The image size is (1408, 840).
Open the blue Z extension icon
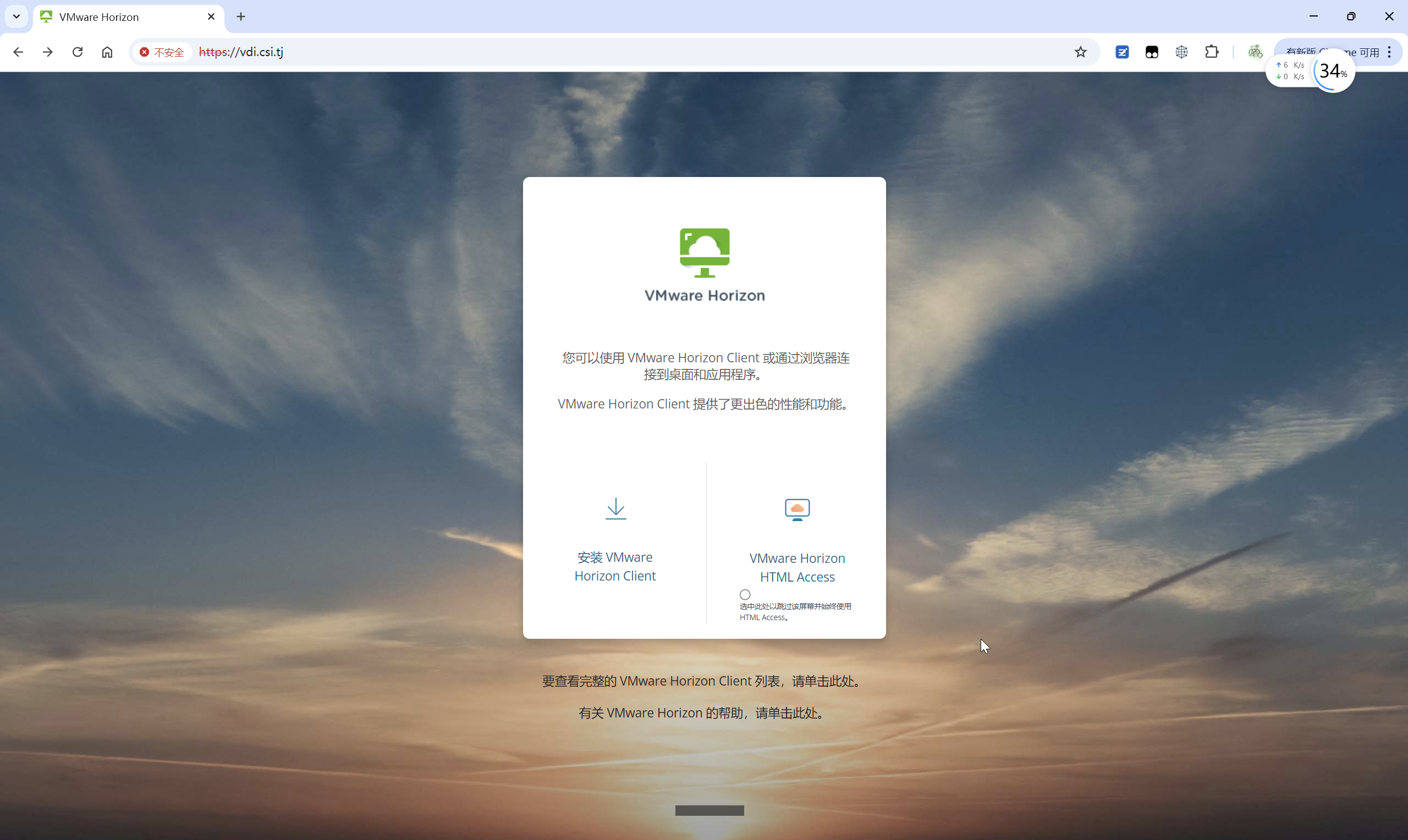tap(1122, 52)
